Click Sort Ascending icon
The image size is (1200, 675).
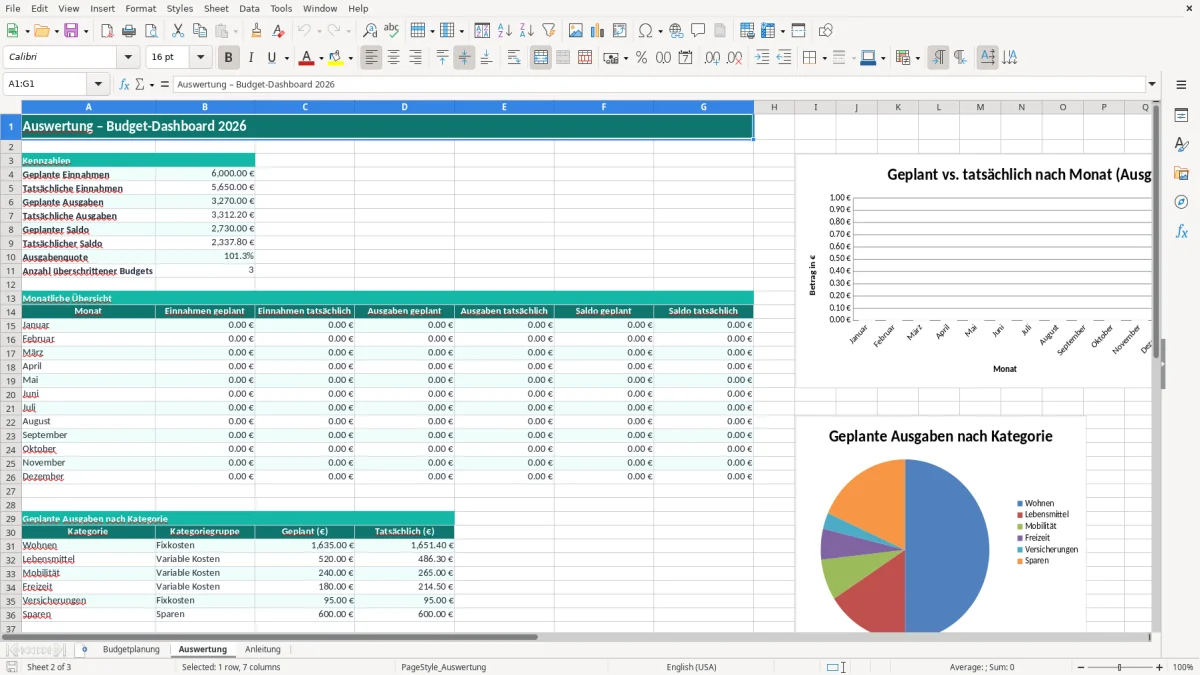coord(505,31)
